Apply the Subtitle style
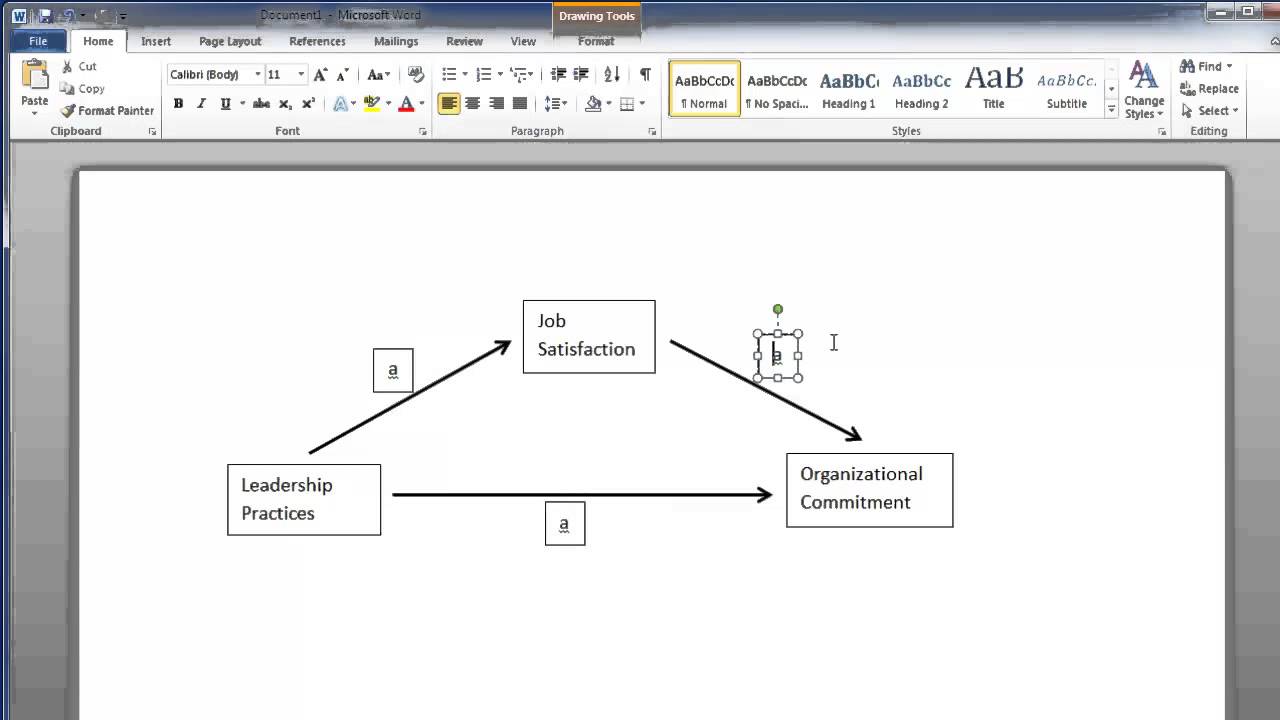The image size is (1280, 720). click(1067, 89)
